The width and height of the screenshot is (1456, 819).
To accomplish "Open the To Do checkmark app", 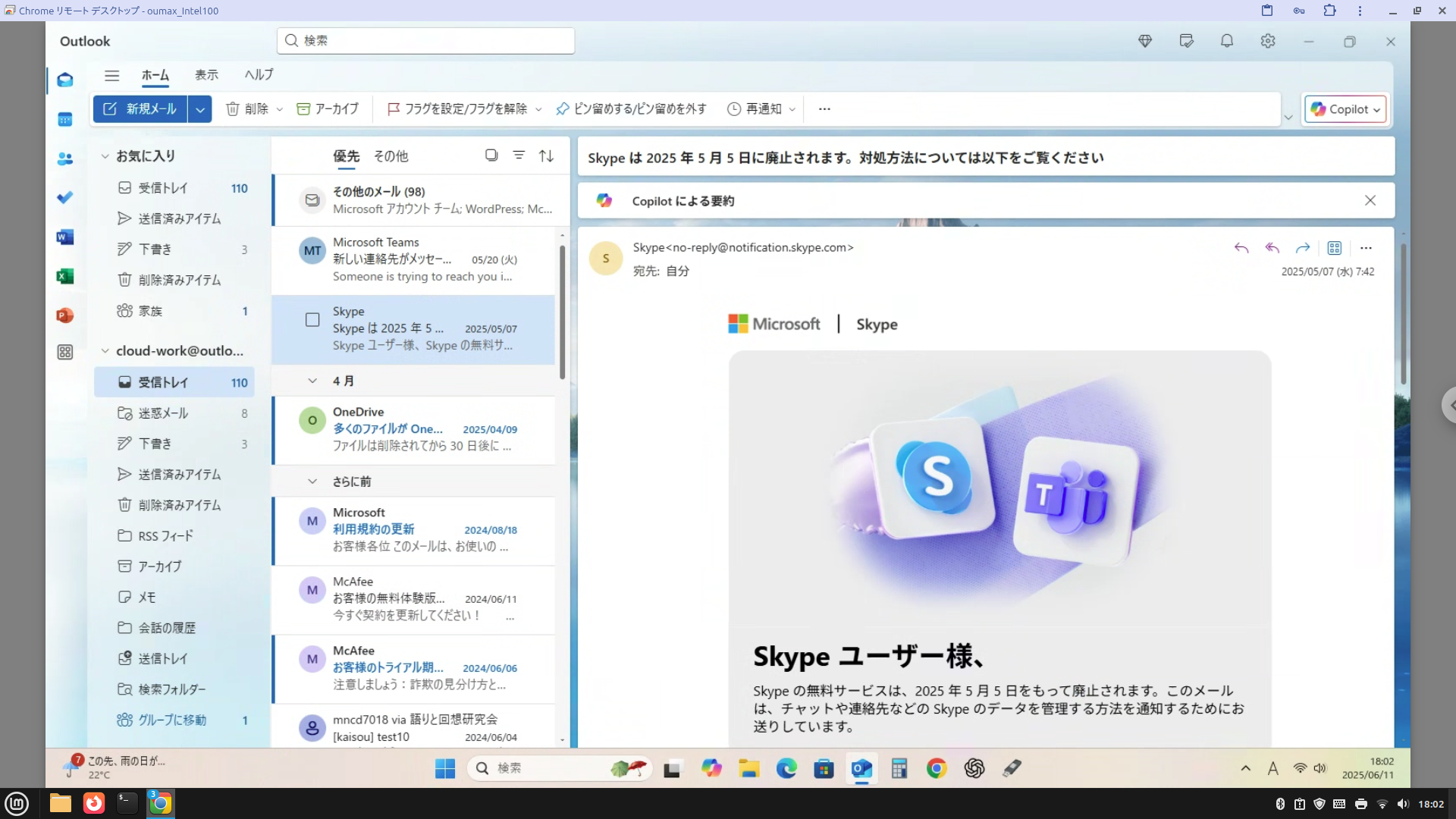I will pyautogui.click(x=65, y=198).
